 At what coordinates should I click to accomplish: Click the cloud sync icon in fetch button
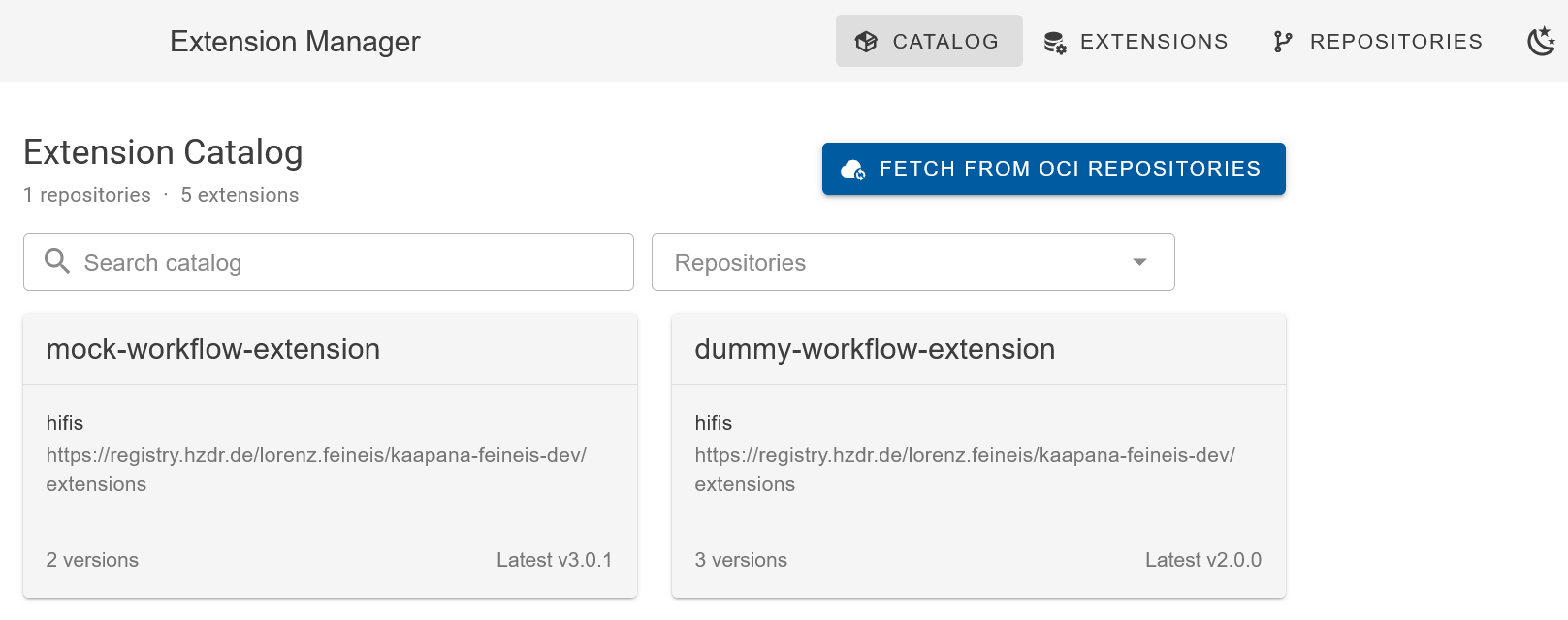click(x=853, y=170)
